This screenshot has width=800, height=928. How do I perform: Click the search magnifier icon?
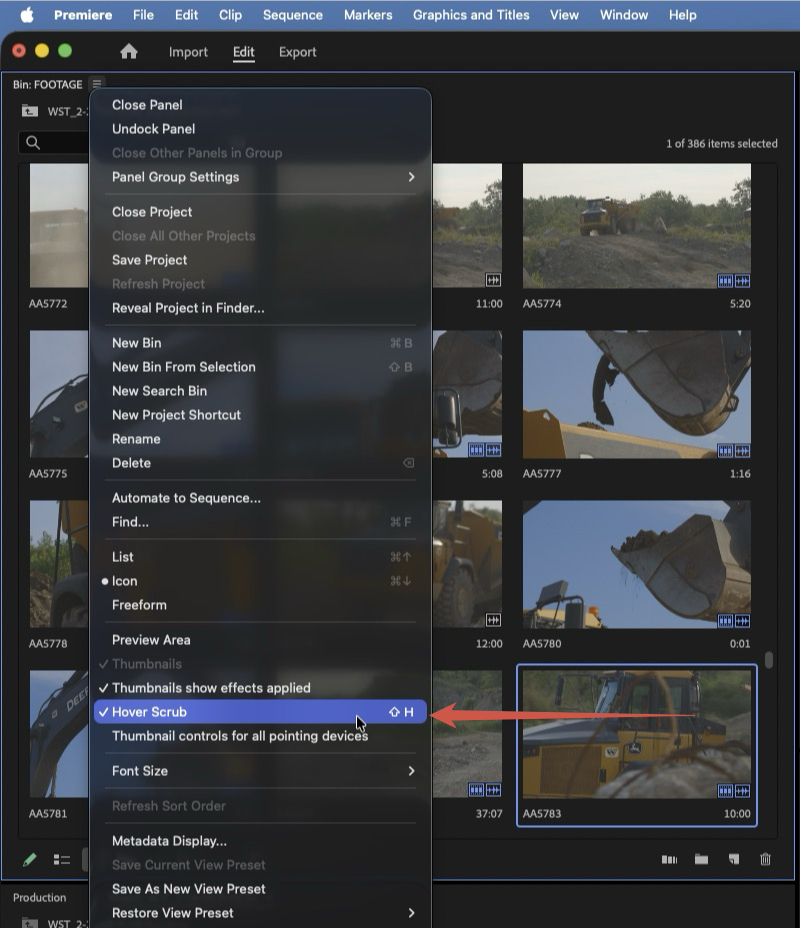pos(33,143)
